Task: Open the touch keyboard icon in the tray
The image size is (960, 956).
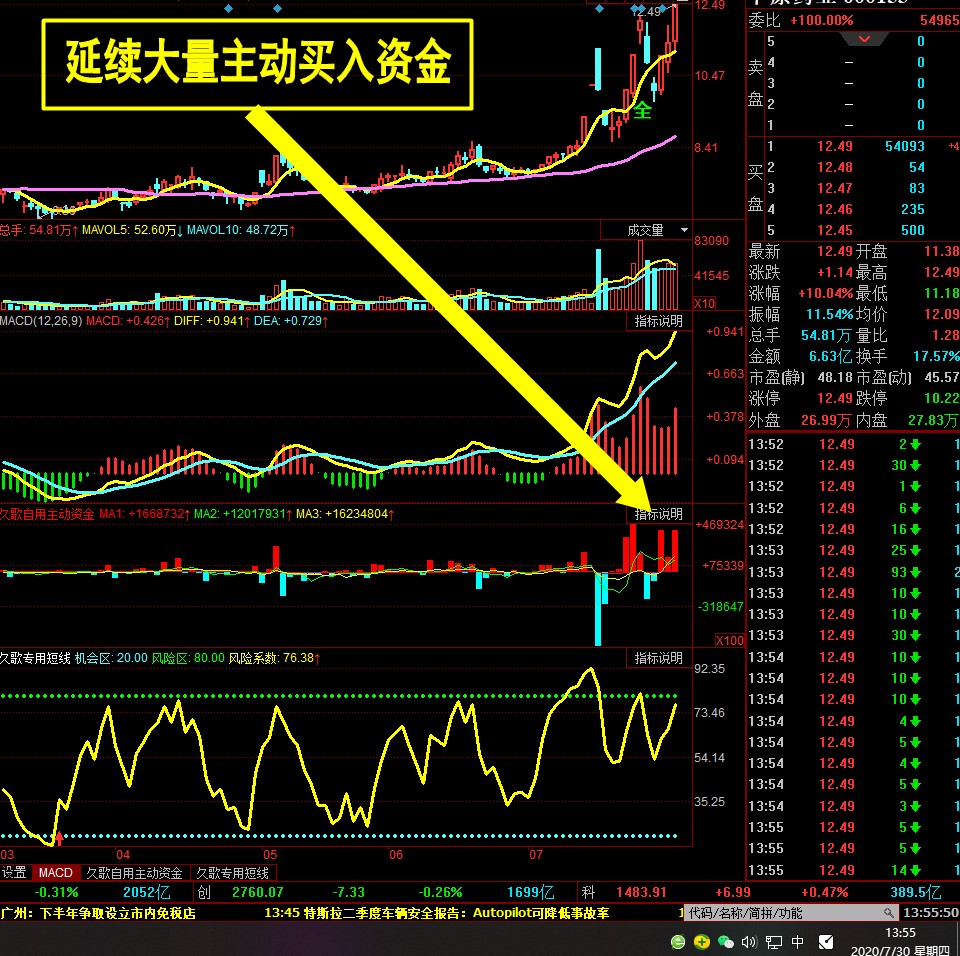Action: tap(826, 940)
